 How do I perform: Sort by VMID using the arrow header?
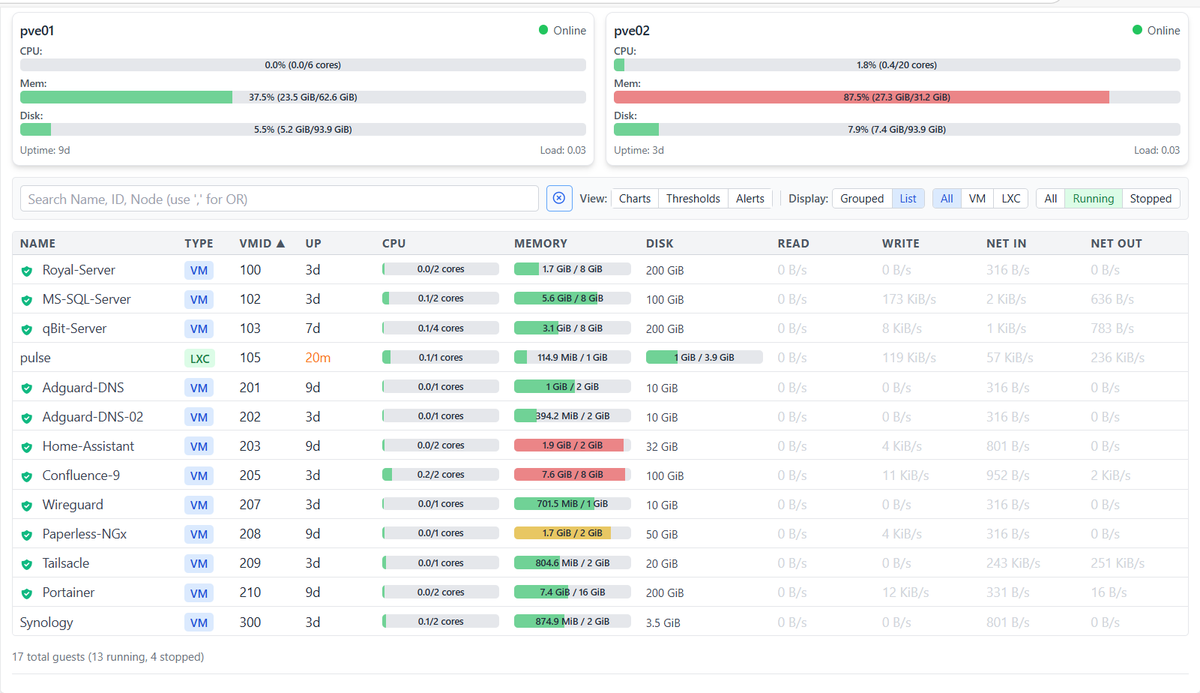(x=262, y=243)
